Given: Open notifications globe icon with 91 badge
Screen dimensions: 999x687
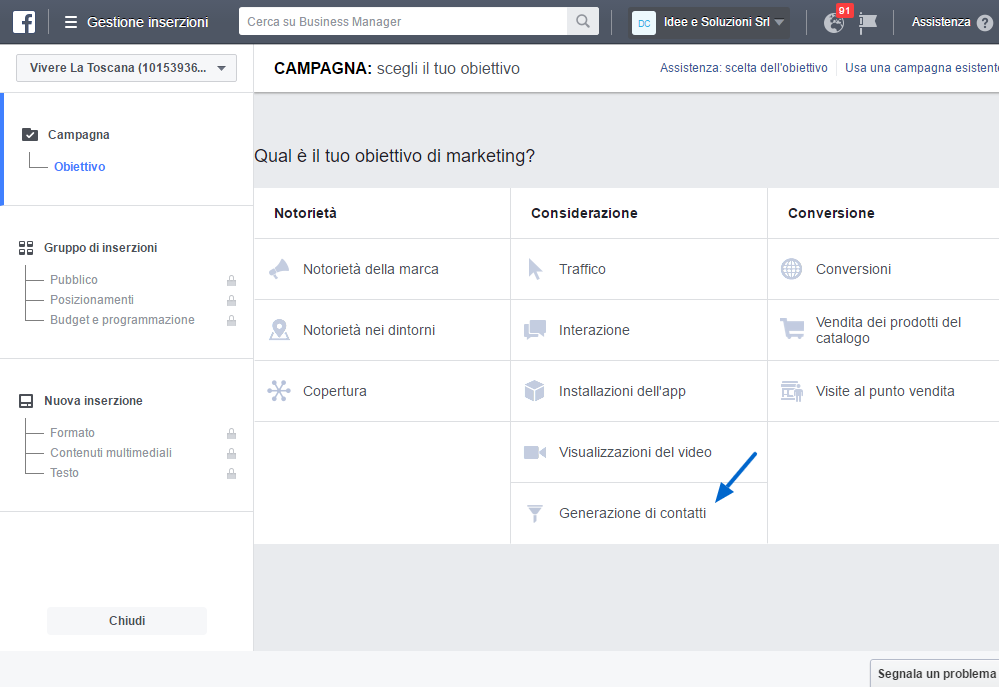Looking at the screenshot, I should (x=834, y=22).
